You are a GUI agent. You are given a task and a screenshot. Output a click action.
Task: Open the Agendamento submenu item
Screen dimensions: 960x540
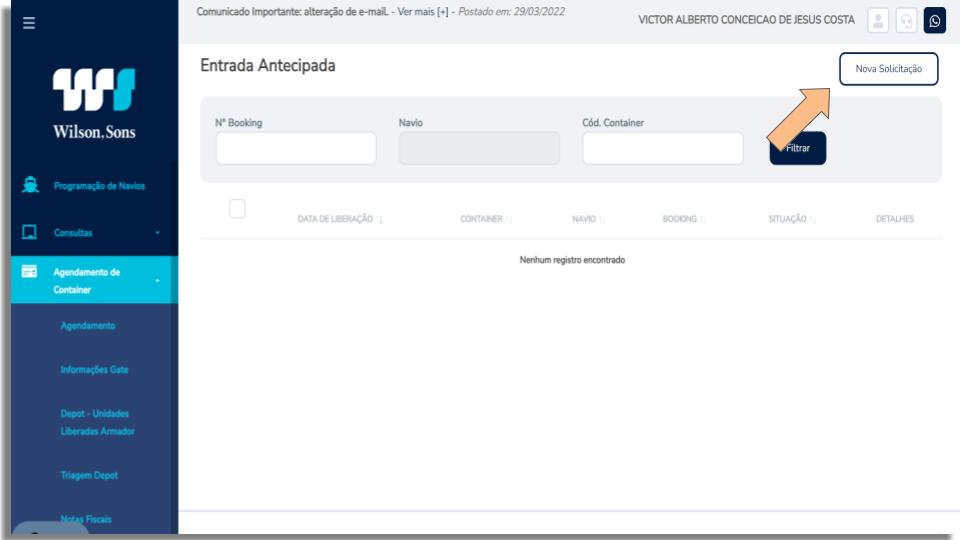(x=88, y=326)
